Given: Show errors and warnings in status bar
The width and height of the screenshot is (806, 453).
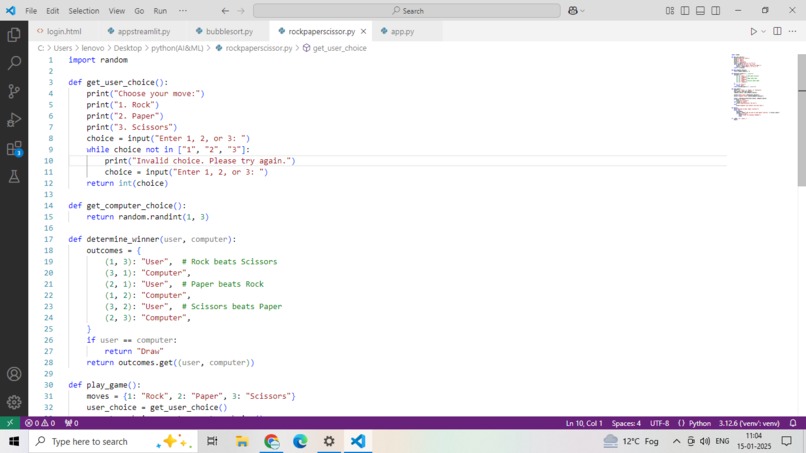Looking at the screenshot, I should tap(40, 423).
